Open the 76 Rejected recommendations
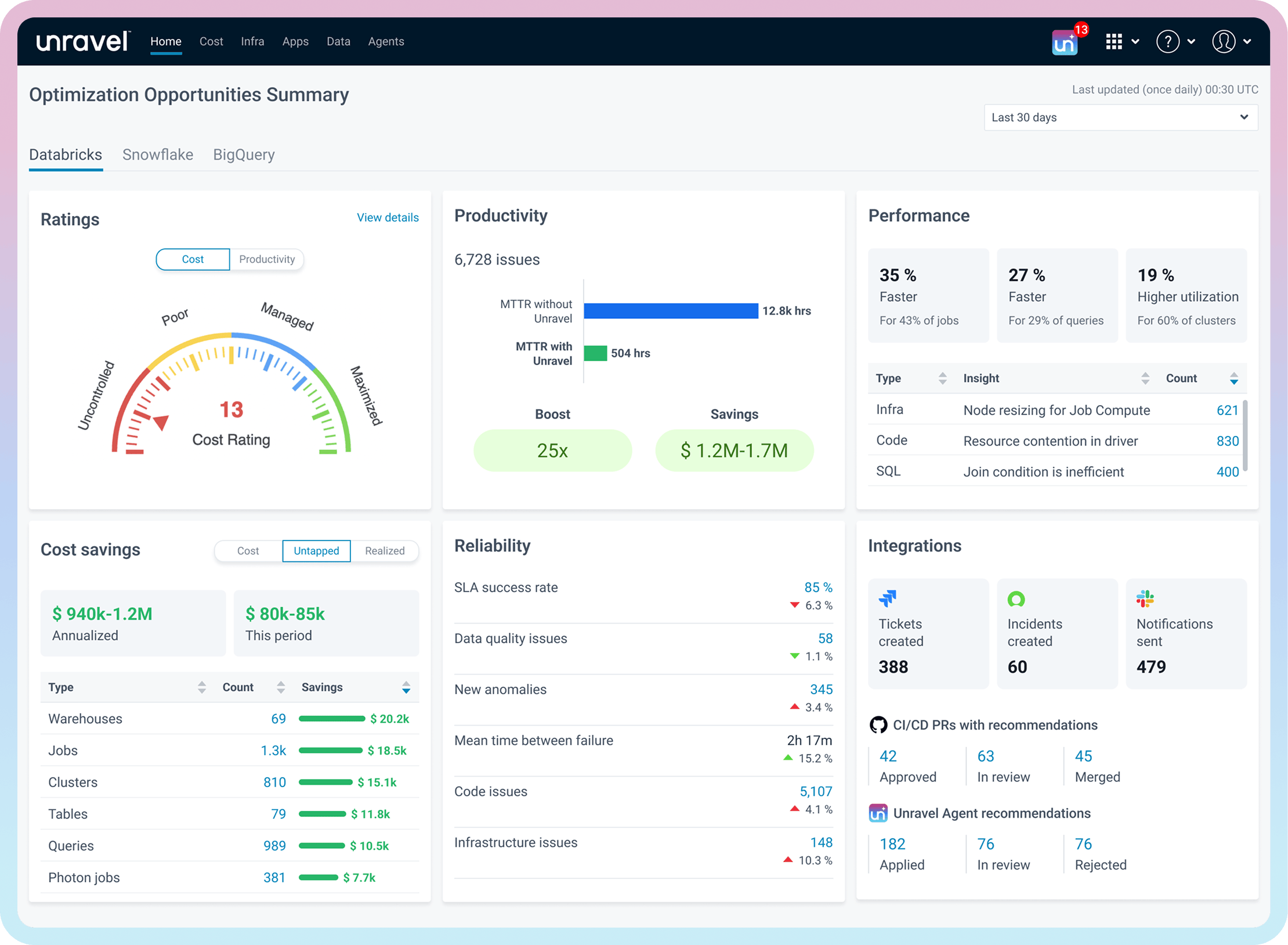 (1083, 843)
